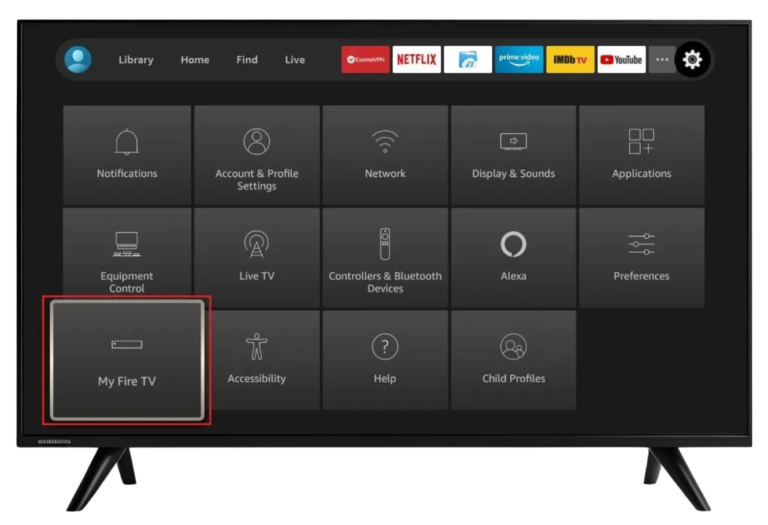768x525 pixels.
Task: Open the Find tab
Action: coord(247,60)
